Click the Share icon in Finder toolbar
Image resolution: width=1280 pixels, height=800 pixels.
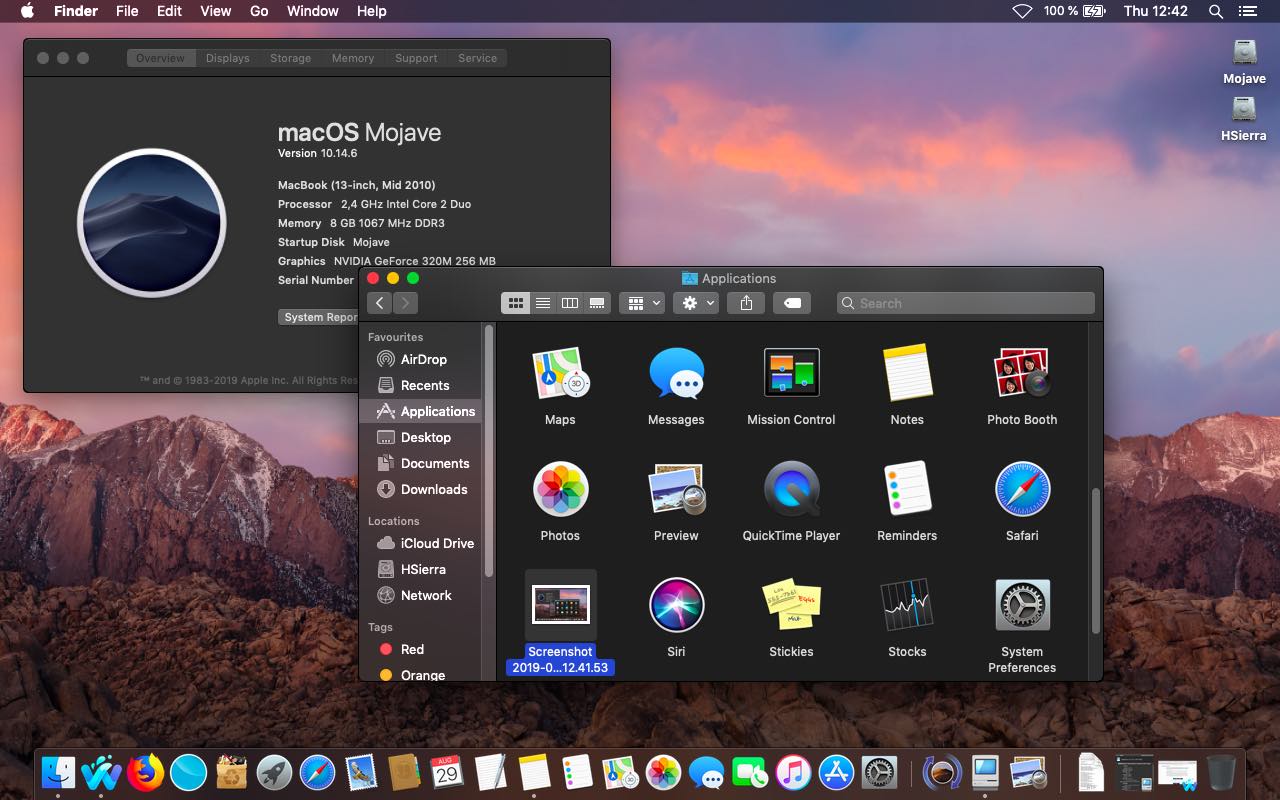pyautogui.click(x=745, y=302)
